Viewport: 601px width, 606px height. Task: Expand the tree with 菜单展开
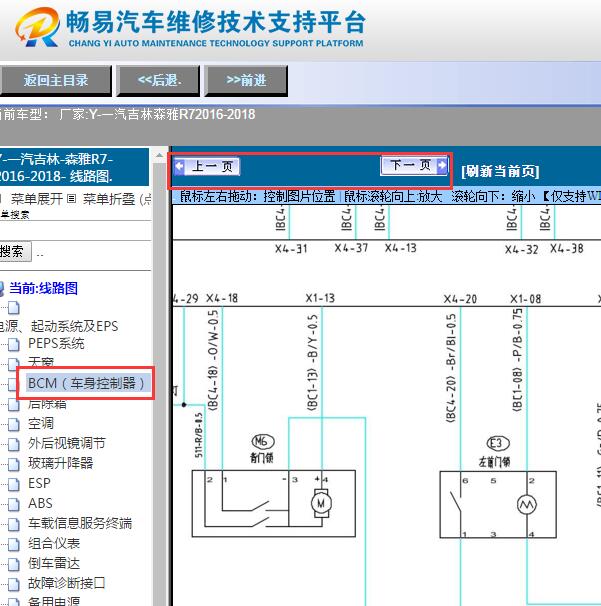(37, 199)
